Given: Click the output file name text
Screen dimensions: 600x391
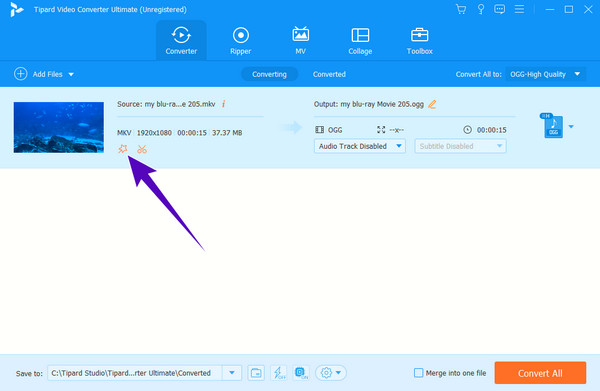Looking at the screenshot, I should [382, 104].
